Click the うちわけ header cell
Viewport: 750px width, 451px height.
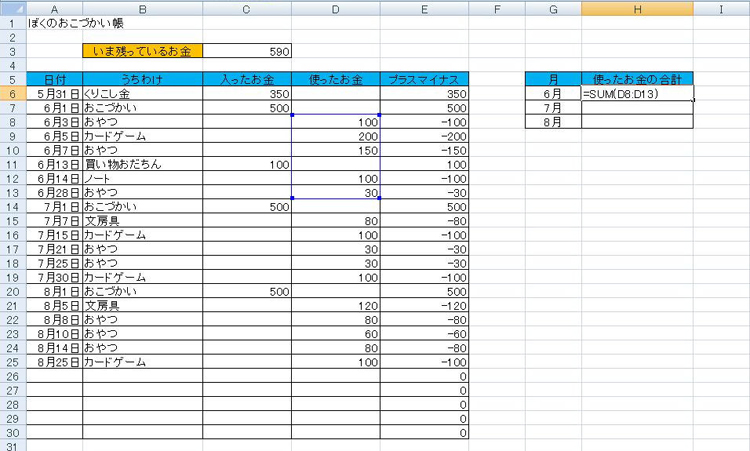point(142,79)
